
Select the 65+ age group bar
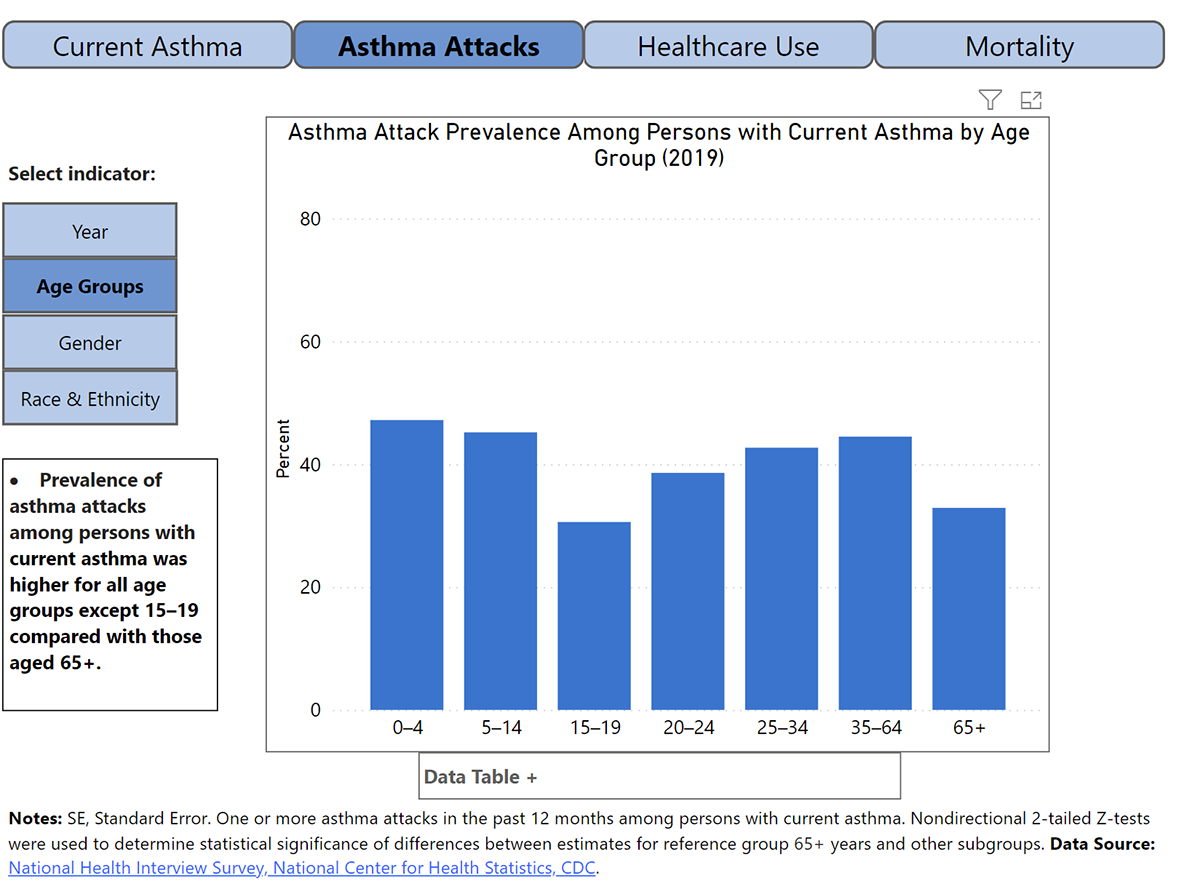968,610
